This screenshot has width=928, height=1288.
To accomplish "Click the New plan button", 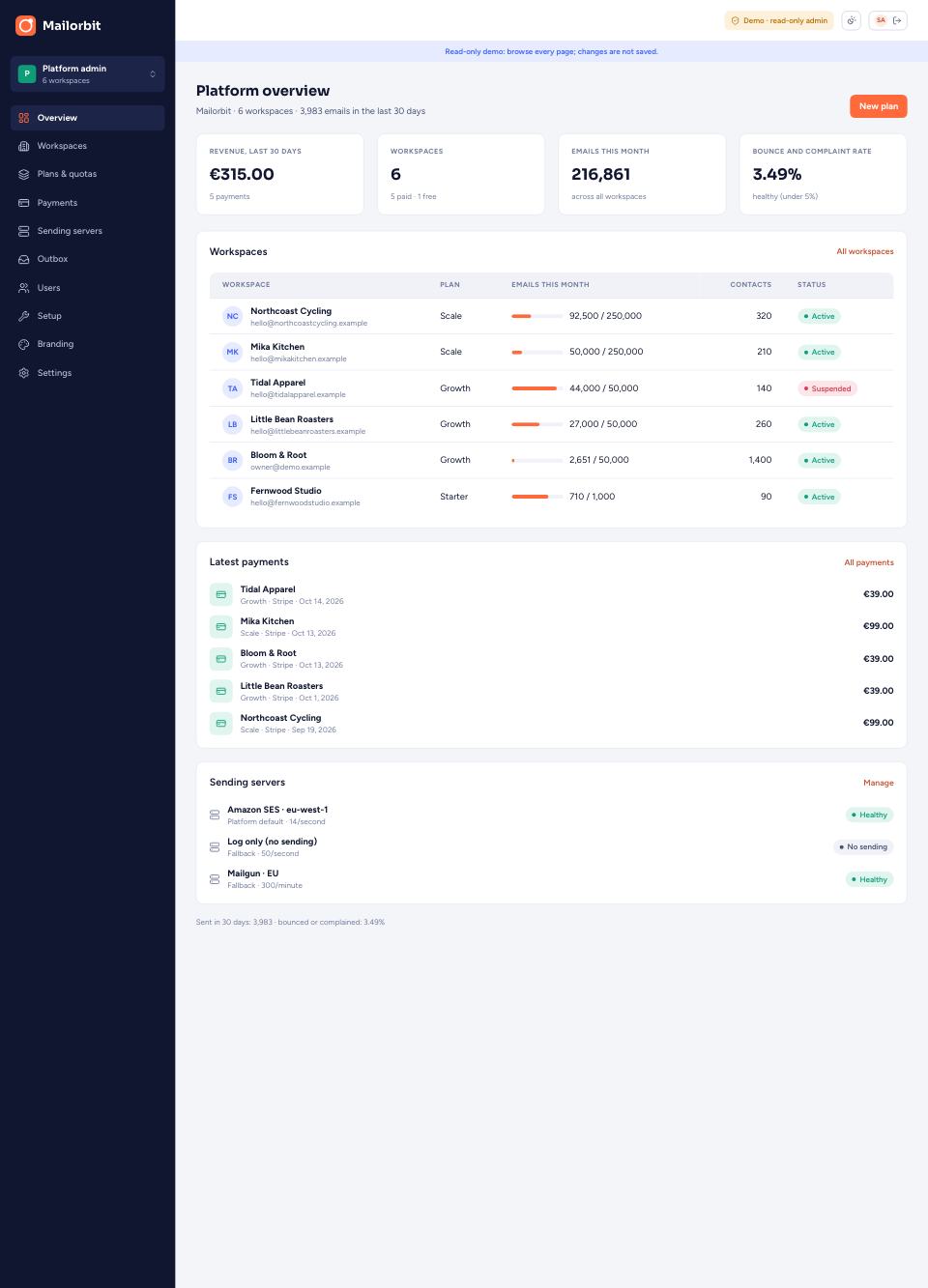I will 878,106.
